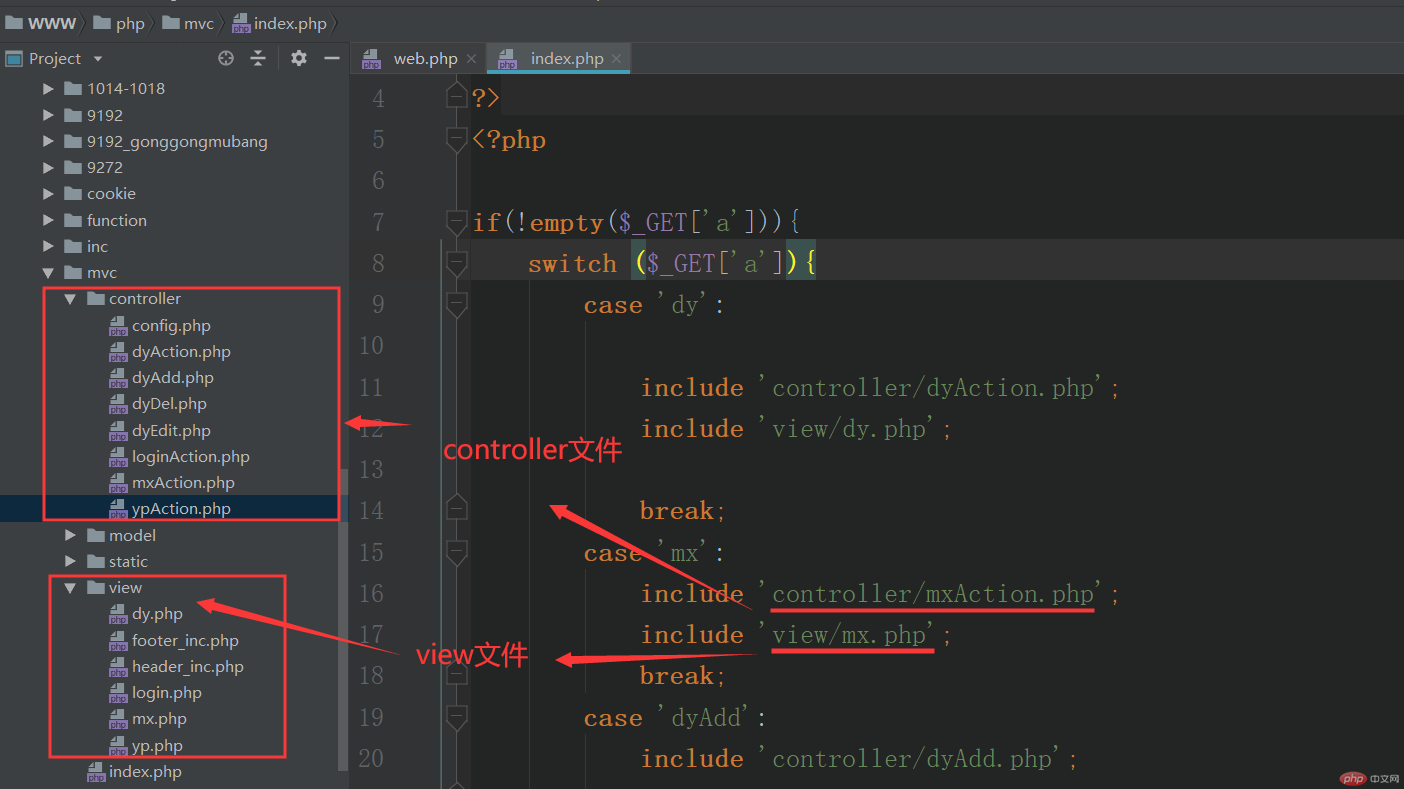Click the locate/scroll-from-source target icon
Screen dimensions: 1404x789
[226, 59]
